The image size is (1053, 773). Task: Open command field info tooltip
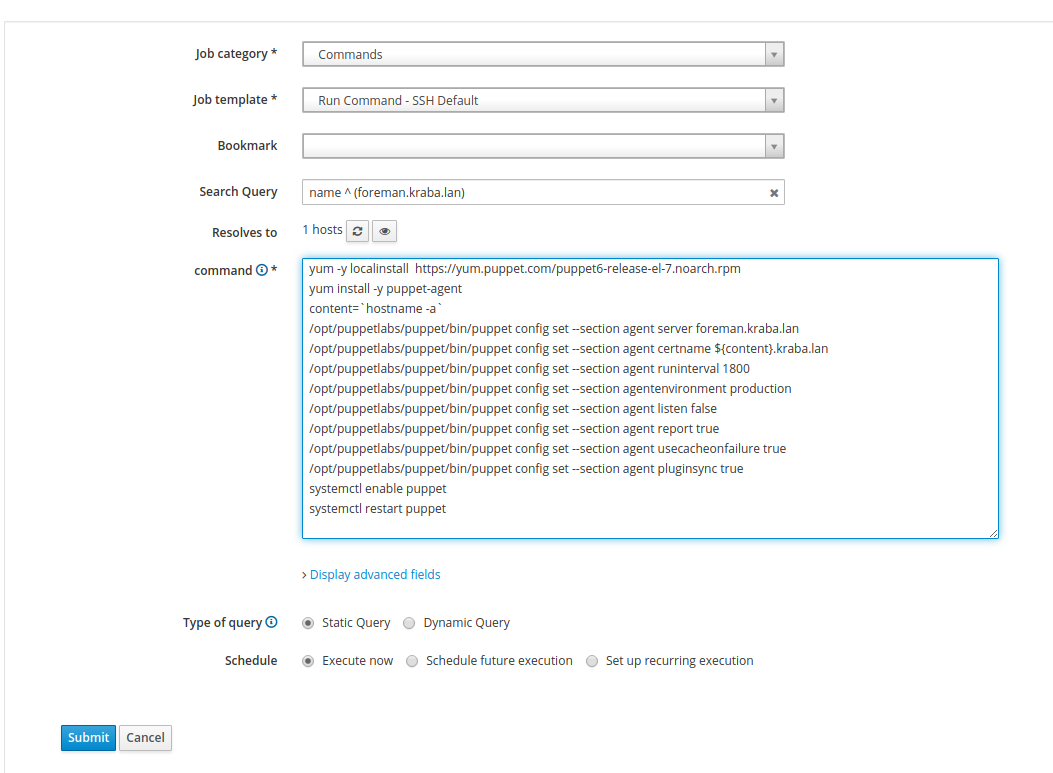262,270
